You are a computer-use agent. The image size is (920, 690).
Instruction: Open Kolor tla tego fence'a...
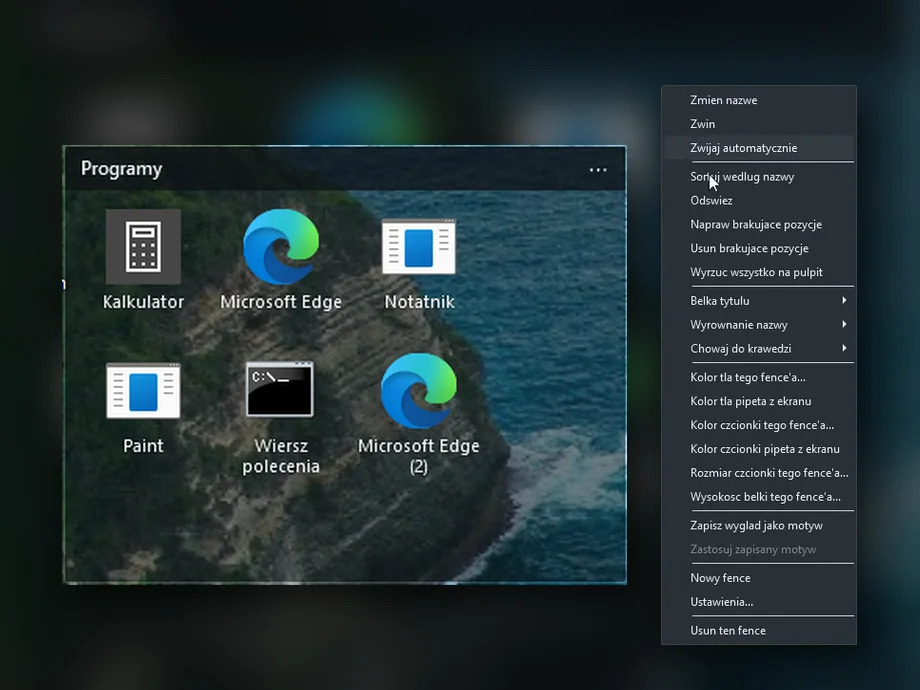coord(759,377)
